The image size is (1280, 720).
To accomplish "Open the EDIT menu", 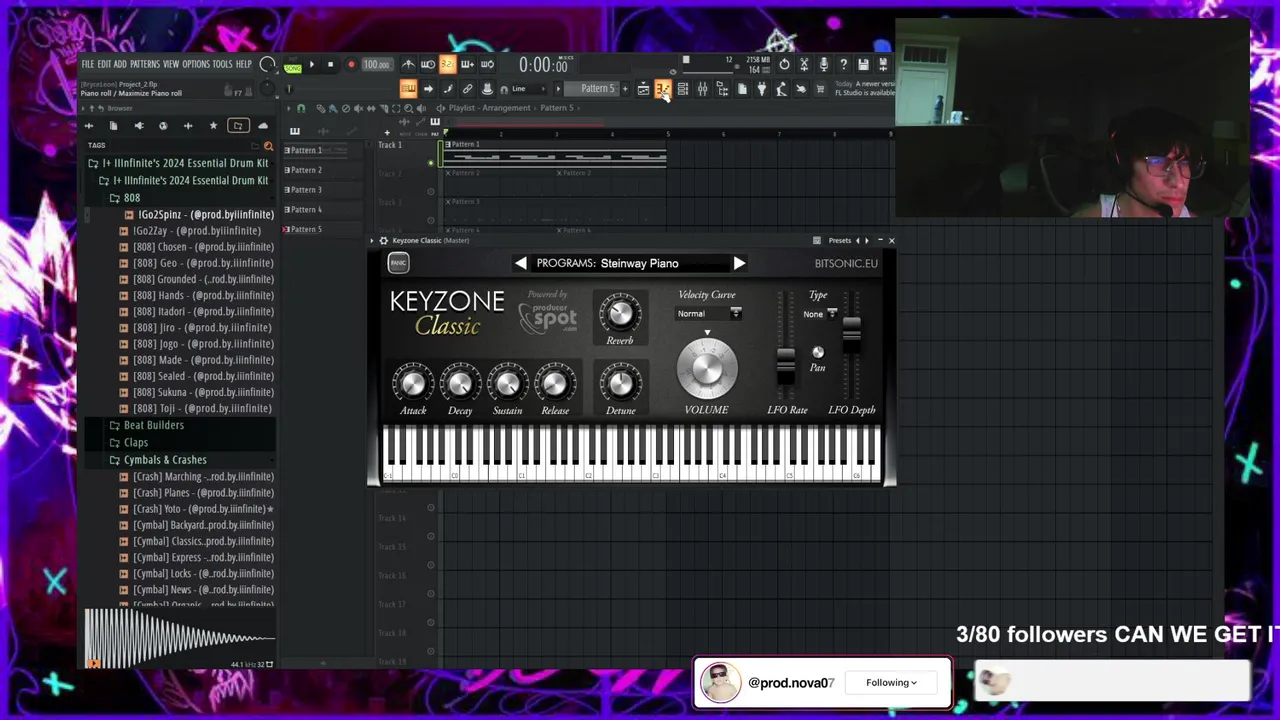I will coord(104,64).
